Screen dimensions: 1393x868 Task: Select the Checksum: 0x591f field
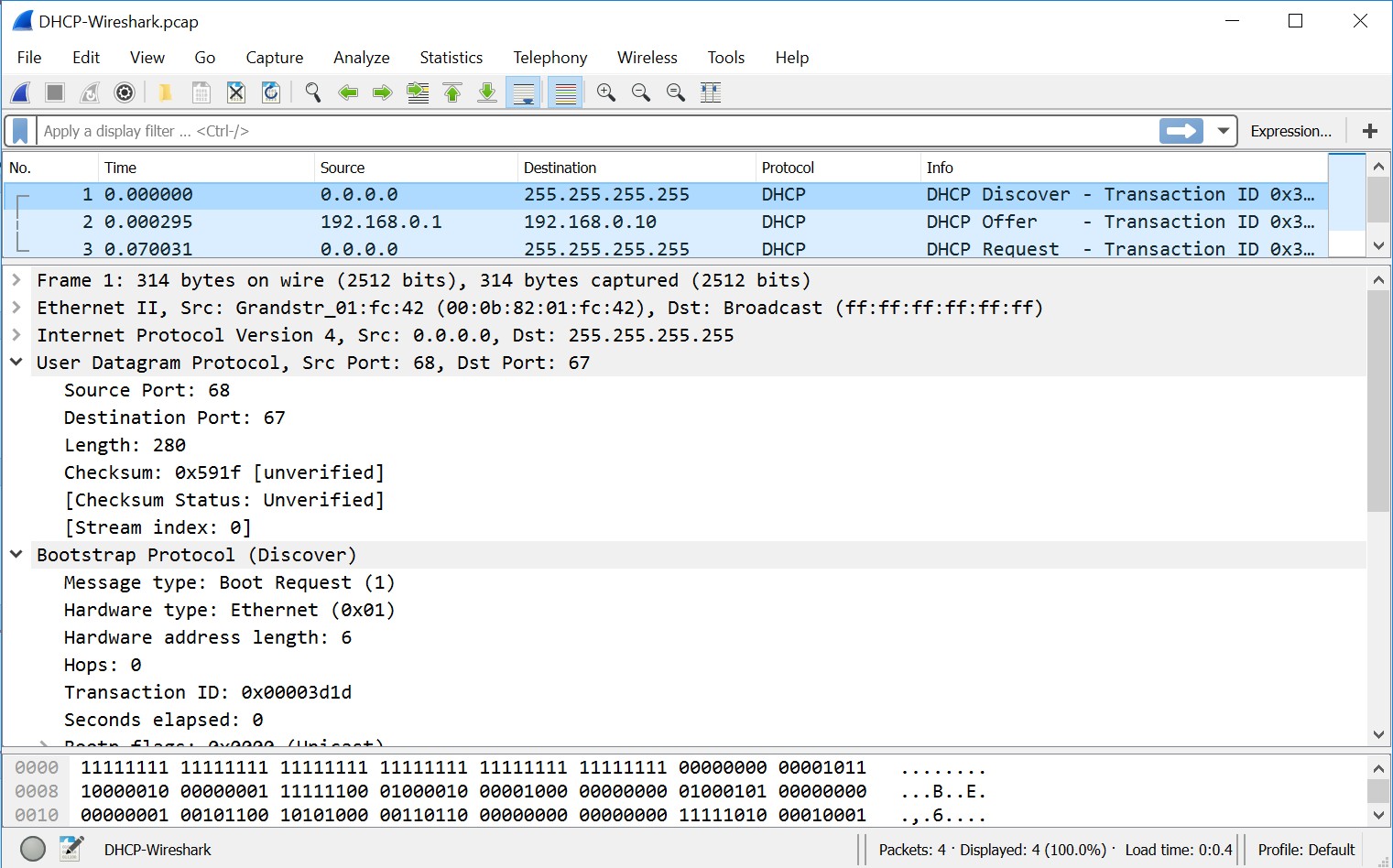[x=224, y=472]
